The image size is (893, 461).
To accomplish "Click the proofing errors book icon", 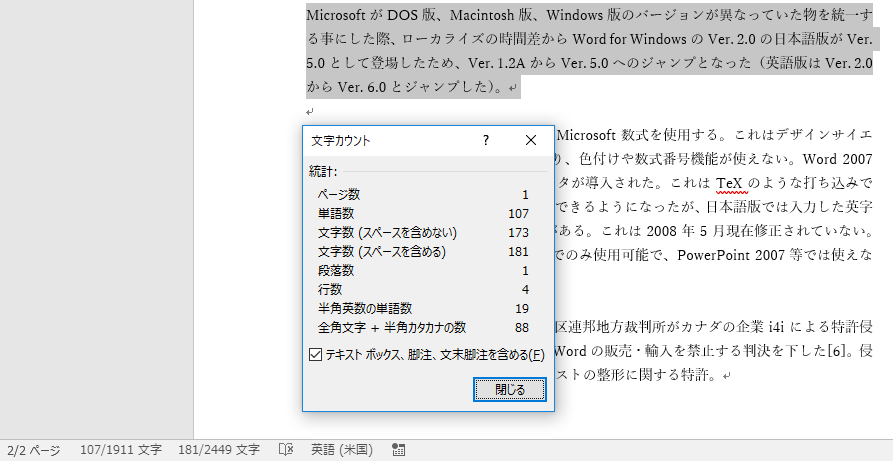I will click(286, 450).
